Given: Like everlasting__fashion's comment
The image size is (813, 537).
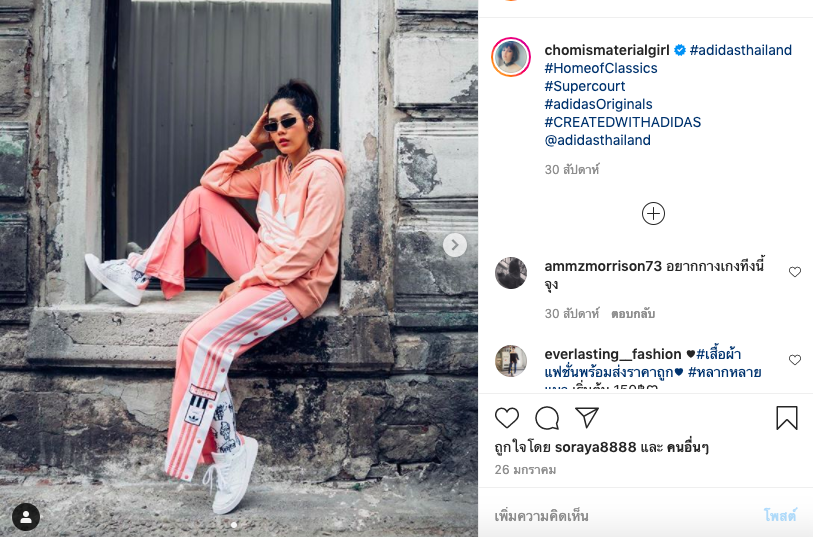Looking at the screenshot, I should point(795,360).
